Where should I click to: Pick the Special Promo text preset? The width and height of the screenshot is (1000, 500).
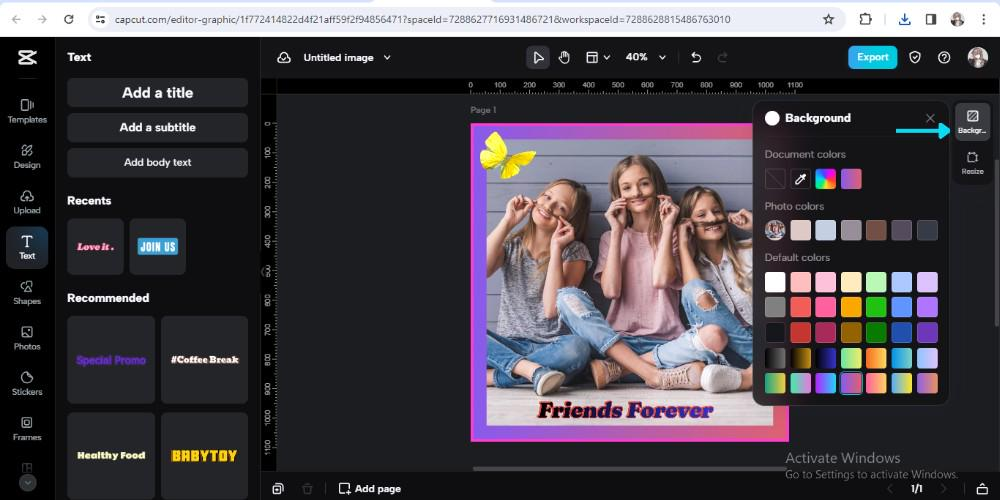pyautogui.click(x=111, y=360)
